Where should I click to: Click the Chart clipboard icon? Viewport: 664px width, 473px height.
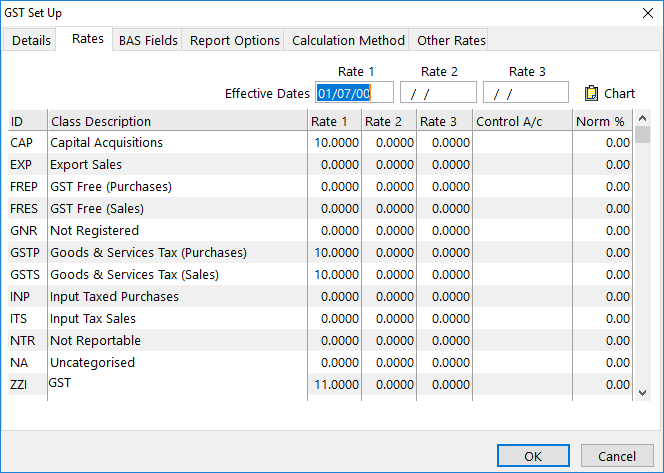click(591, 93)
